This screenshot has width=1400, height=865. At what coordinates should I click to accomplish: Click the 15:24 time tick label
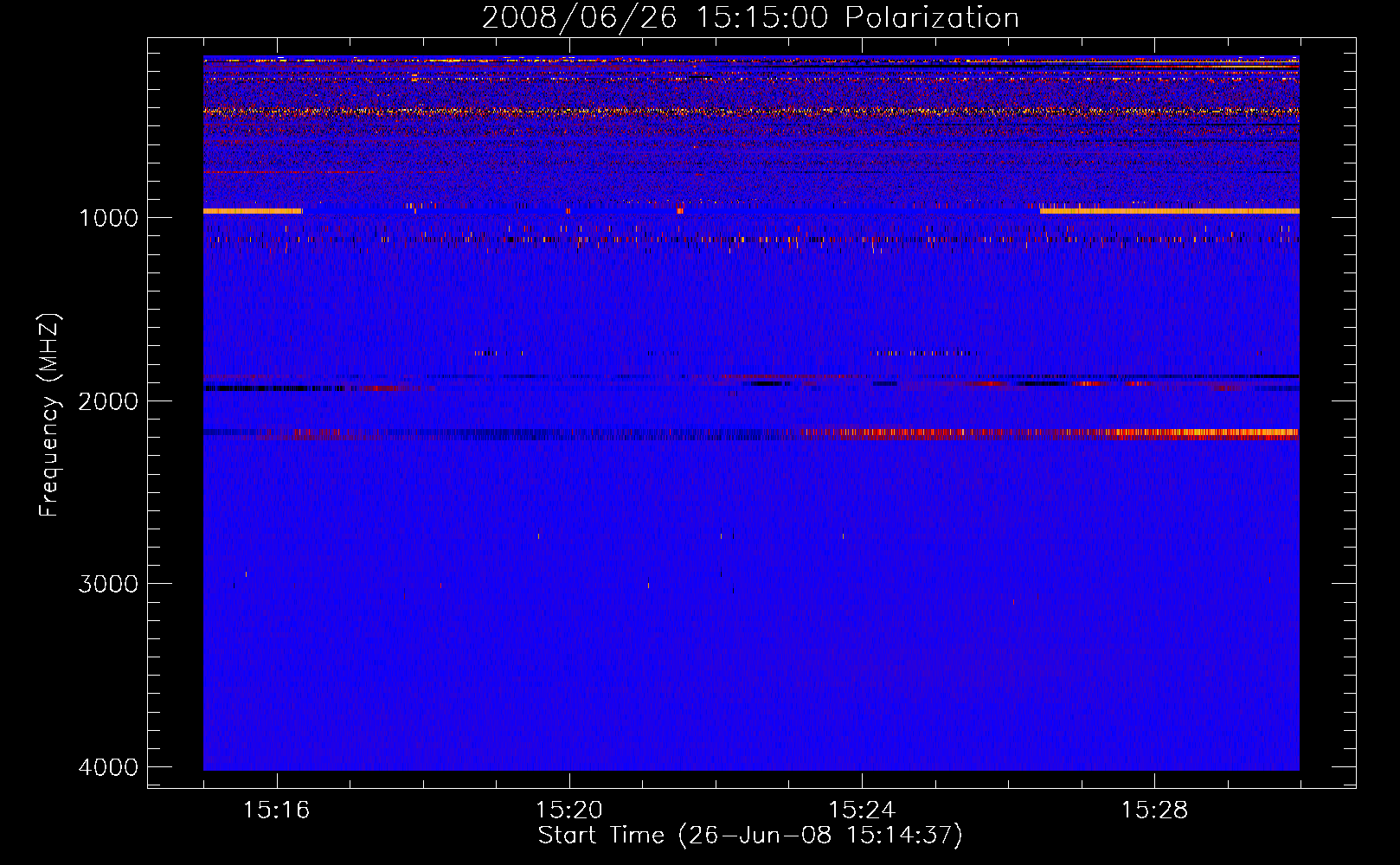[862, 811]
